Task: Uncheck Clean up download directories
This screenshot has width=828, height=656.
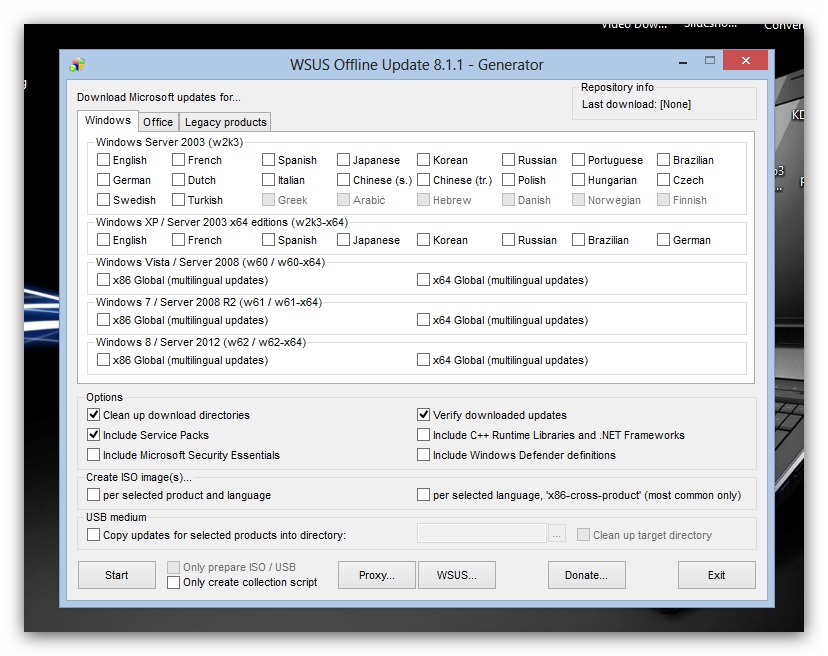Action: [93, 415]
